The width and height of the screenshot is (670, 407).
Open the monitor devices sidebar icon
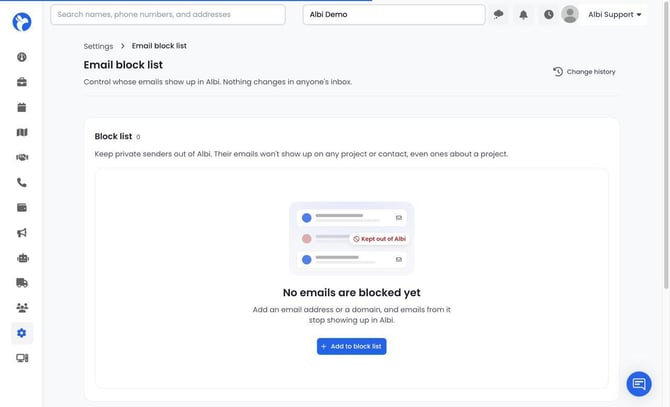click(22, 358)
